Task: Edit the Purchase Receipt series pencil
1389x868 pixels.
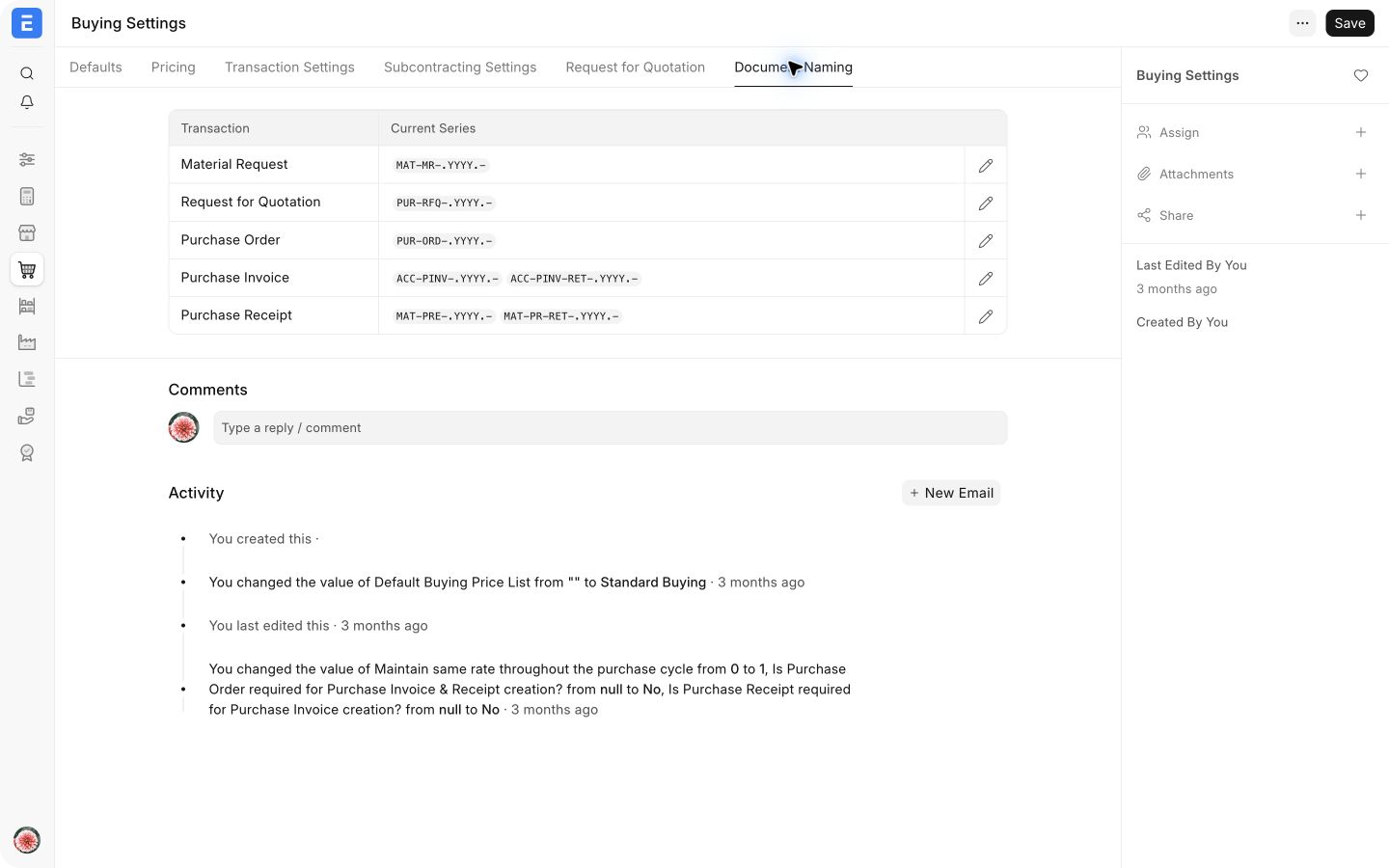Action: click(986, 316)
